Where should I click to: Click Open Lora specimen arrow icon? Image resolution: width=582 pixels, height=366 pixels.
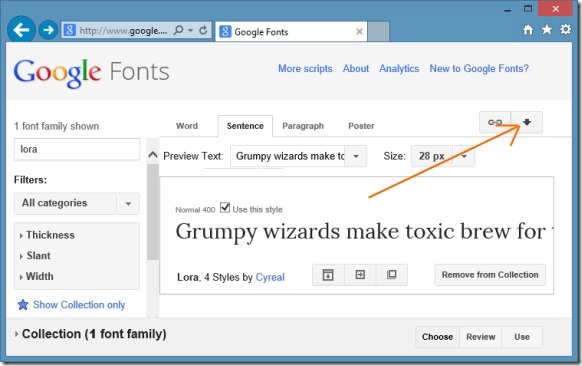point(360,275)
